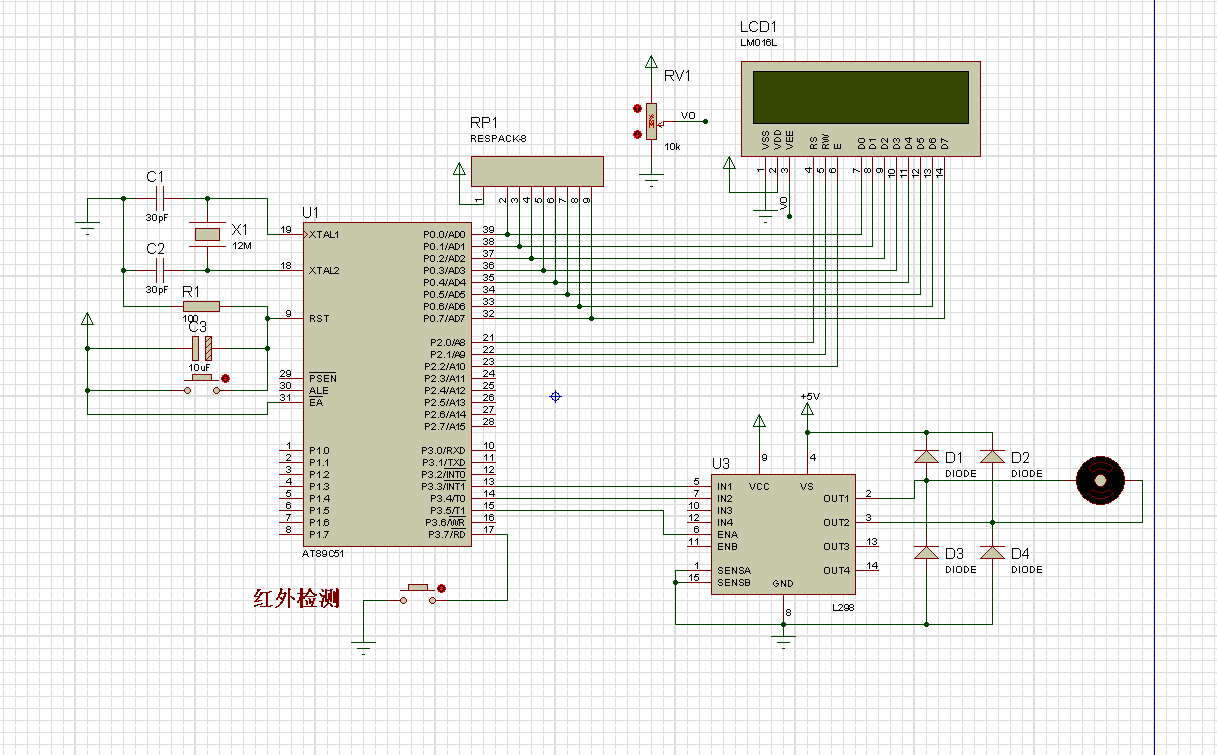Select the D1 diode symbol
This screenshot has height=755, width=1217.
(x=927, y=456)
